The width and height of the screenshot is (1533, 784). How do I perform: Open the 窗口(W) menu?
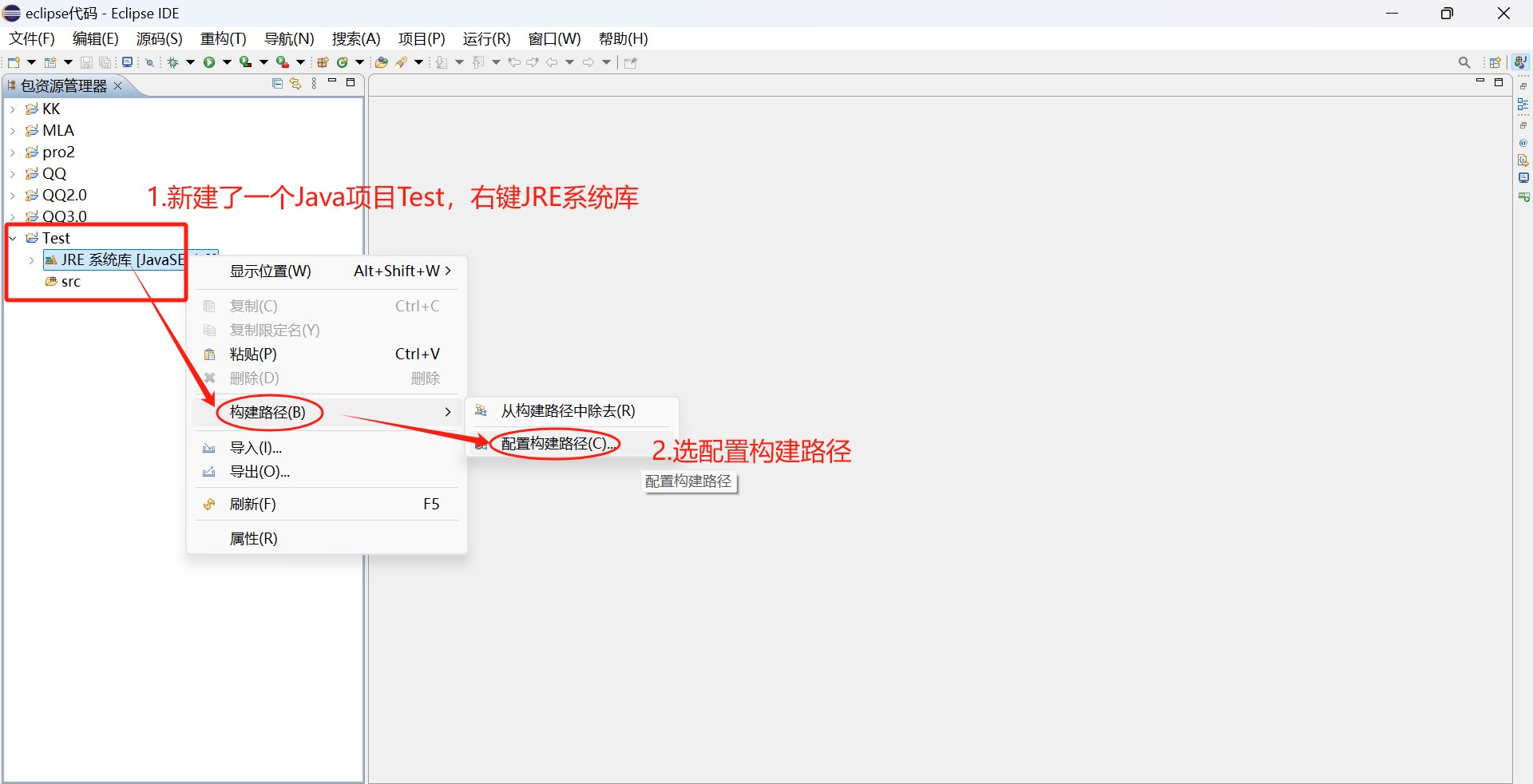pyautogui.click(x=555, y=38)
